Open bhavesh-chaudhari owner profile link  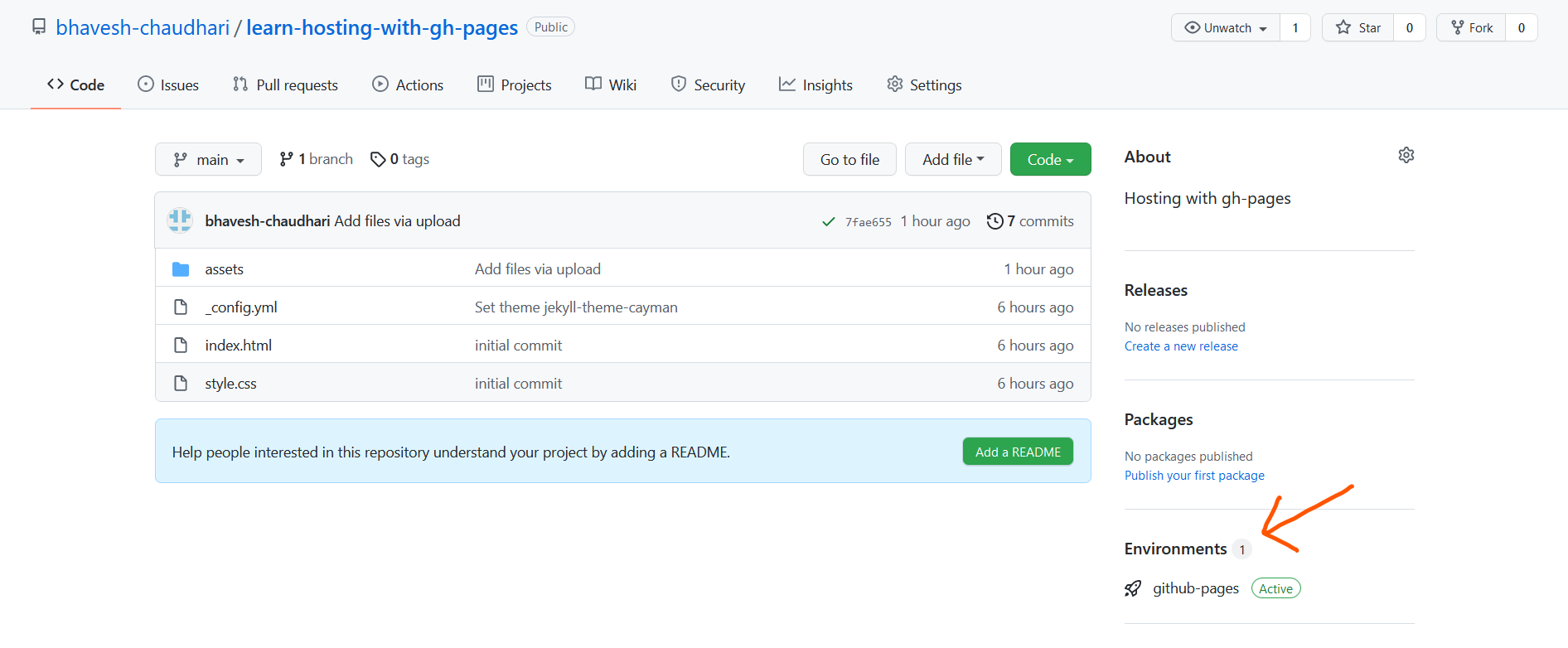click(143, 27)
